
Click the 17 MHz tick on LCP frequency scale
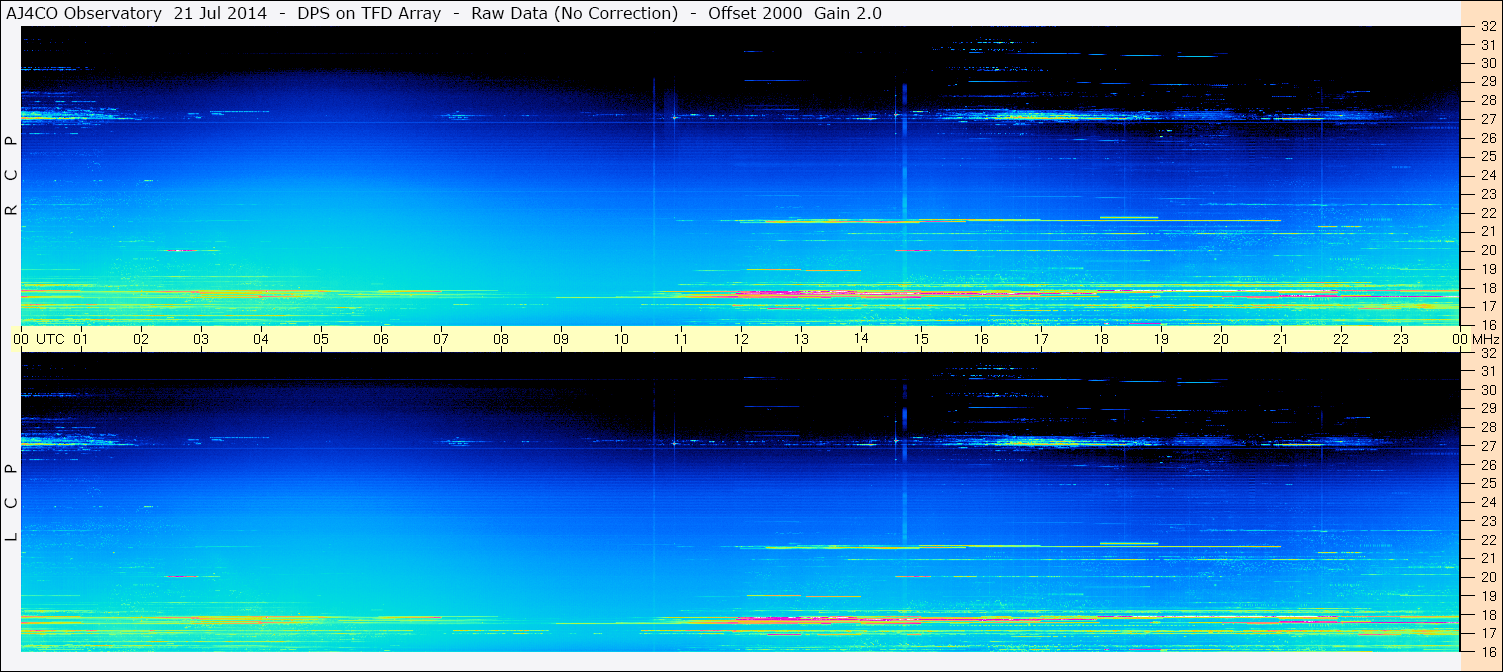point(1488,633)
